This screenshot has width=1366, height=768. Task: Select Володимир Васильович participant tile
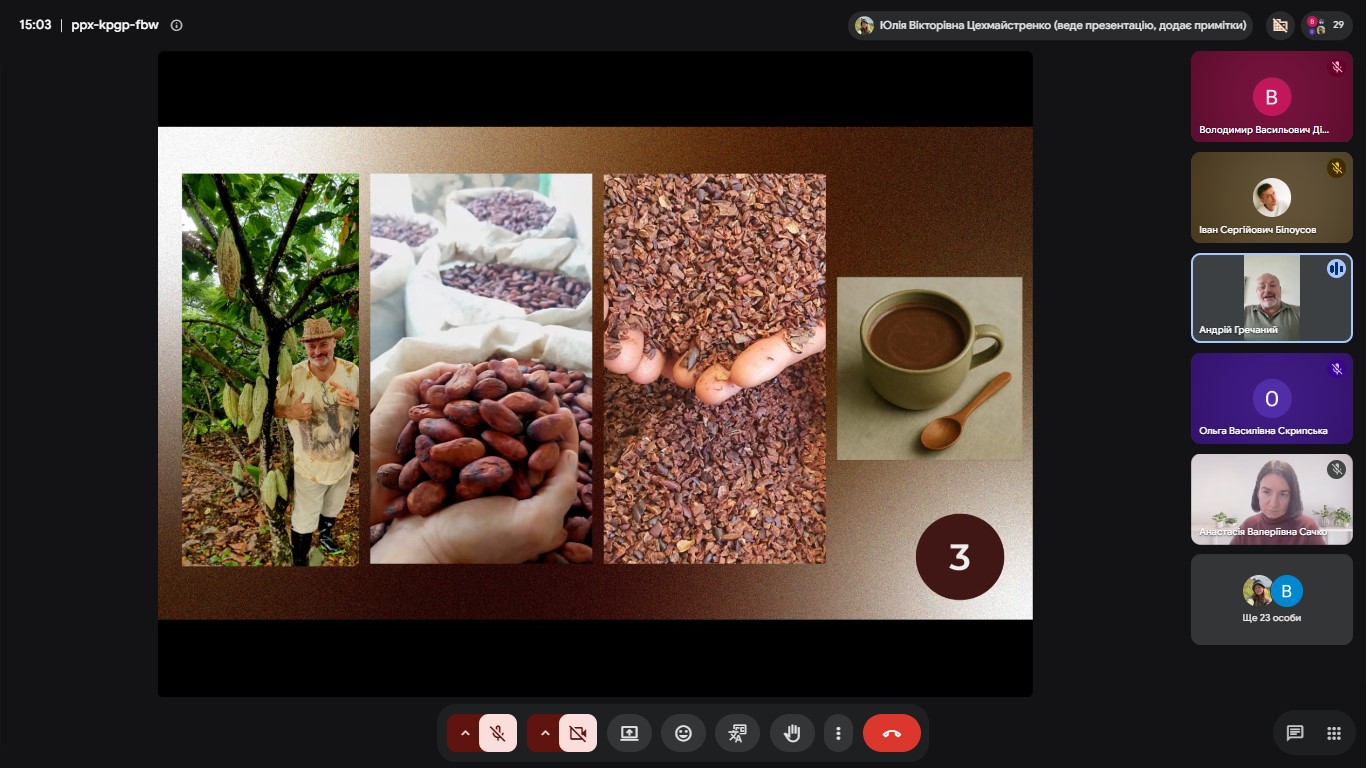1271,97
